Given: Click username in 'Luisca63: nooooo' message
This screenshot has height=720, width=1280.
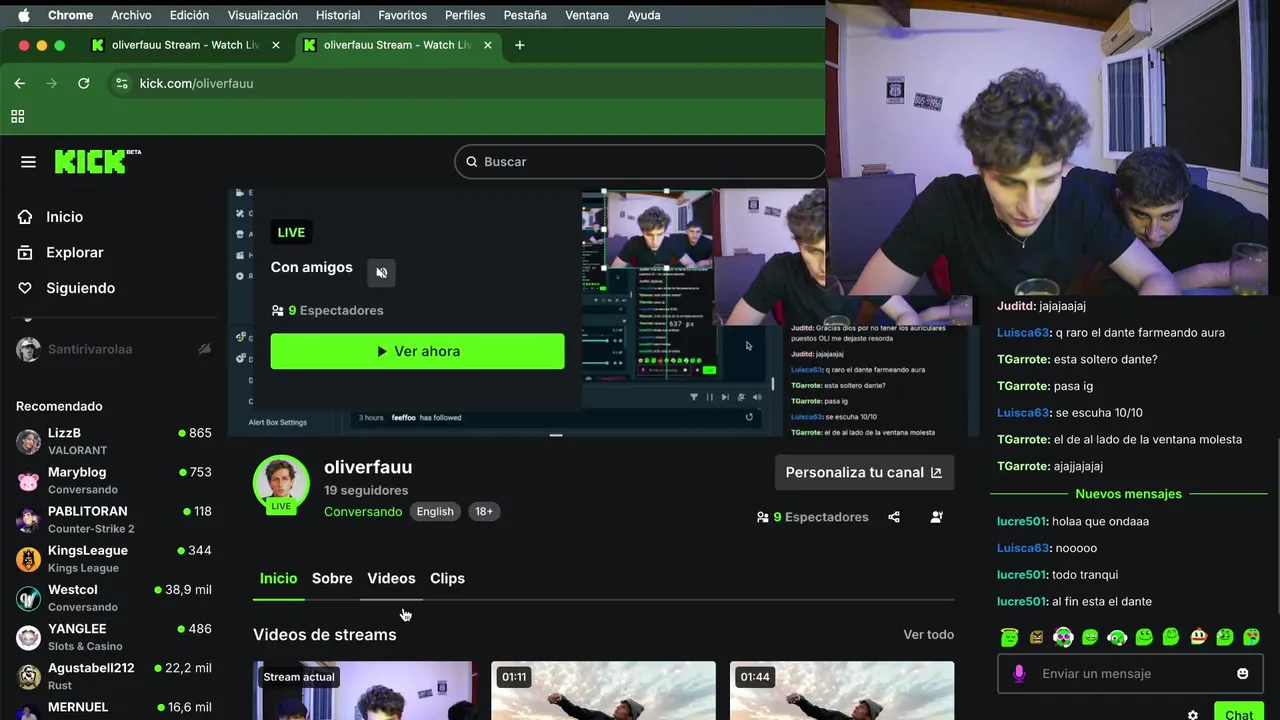Looking at the screenshot, I should click(x=1023, y=548).
